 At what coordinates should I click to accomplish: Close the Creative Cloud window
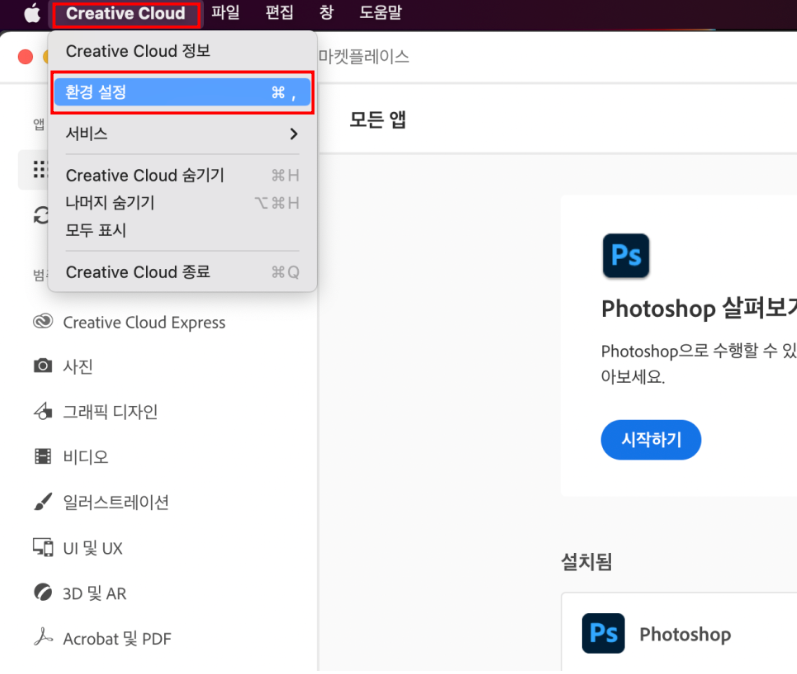pos(25,56)
